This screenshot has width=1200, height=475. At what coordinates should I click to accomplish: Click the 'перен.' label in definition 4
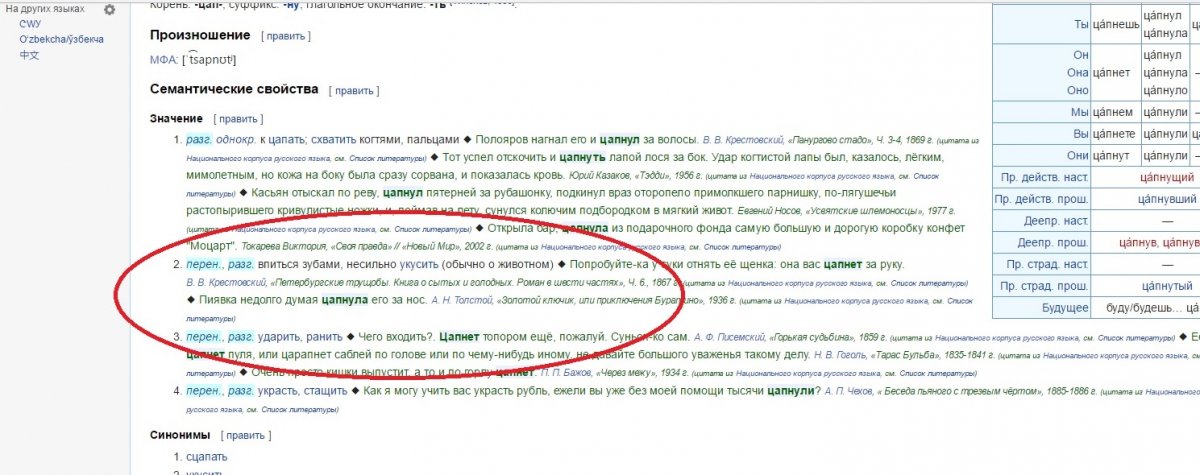(x=204, y=390)
